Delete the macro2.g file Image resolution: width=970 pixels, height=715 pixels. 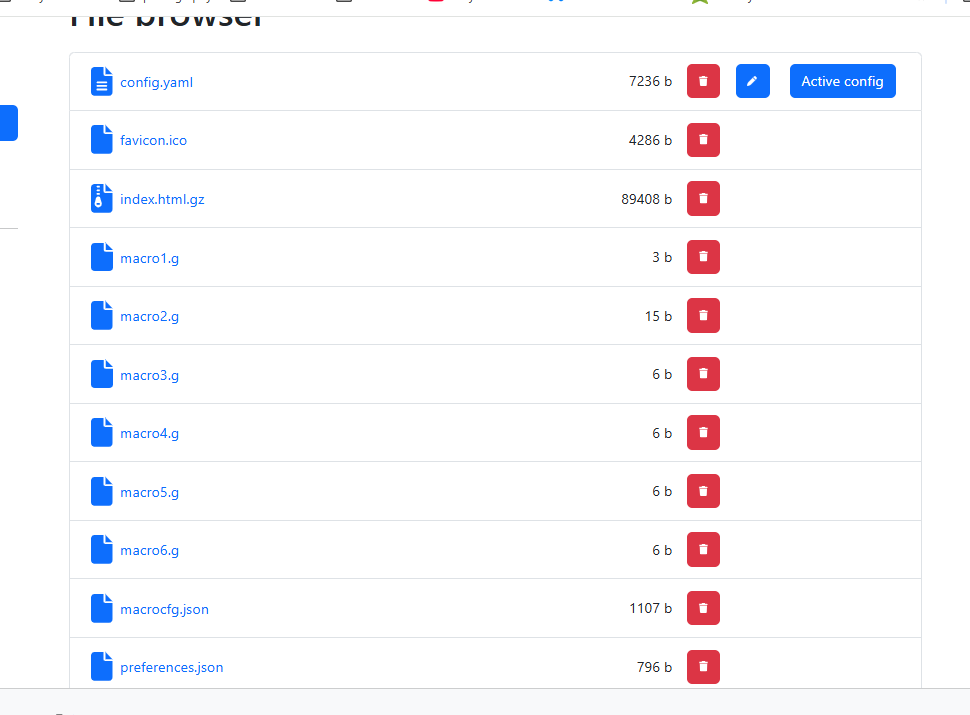(x=703, y=315)
